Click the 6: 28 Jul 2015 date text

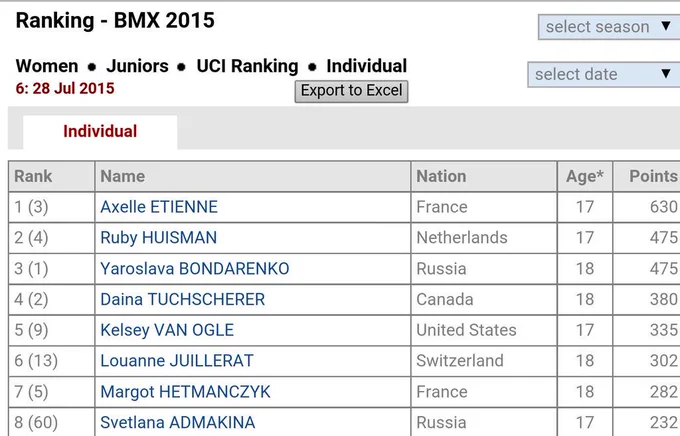pyautogui.click(x=65, y=89)
